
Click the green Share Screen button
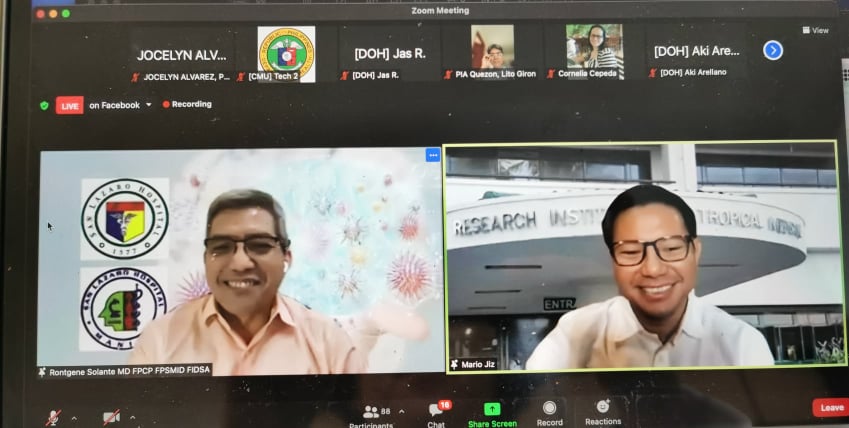[x=492, y=415]
